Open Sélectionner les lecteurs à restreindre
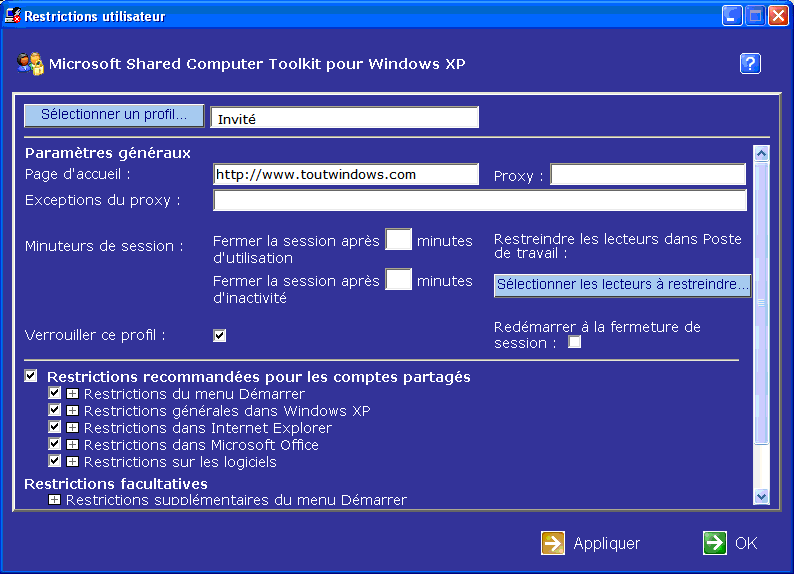795x575 pixels. tap(622, 285)
